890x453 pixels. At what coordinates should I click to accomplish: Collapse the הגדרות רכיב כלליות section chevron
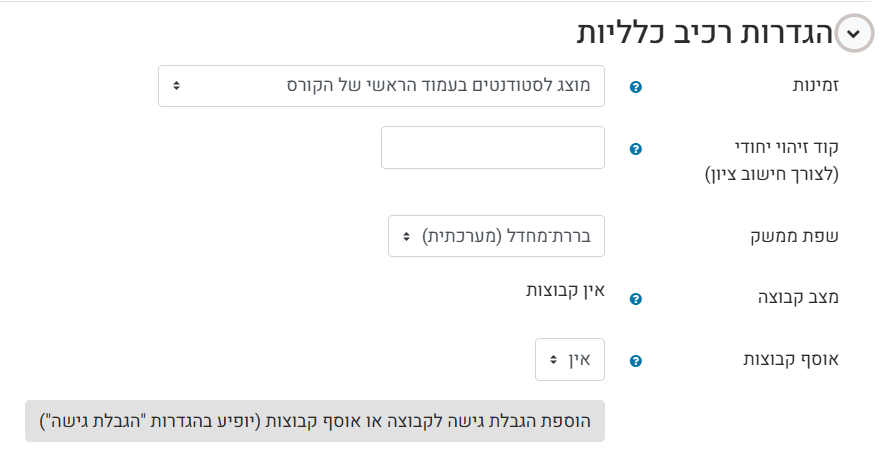[x=852, y=33]
